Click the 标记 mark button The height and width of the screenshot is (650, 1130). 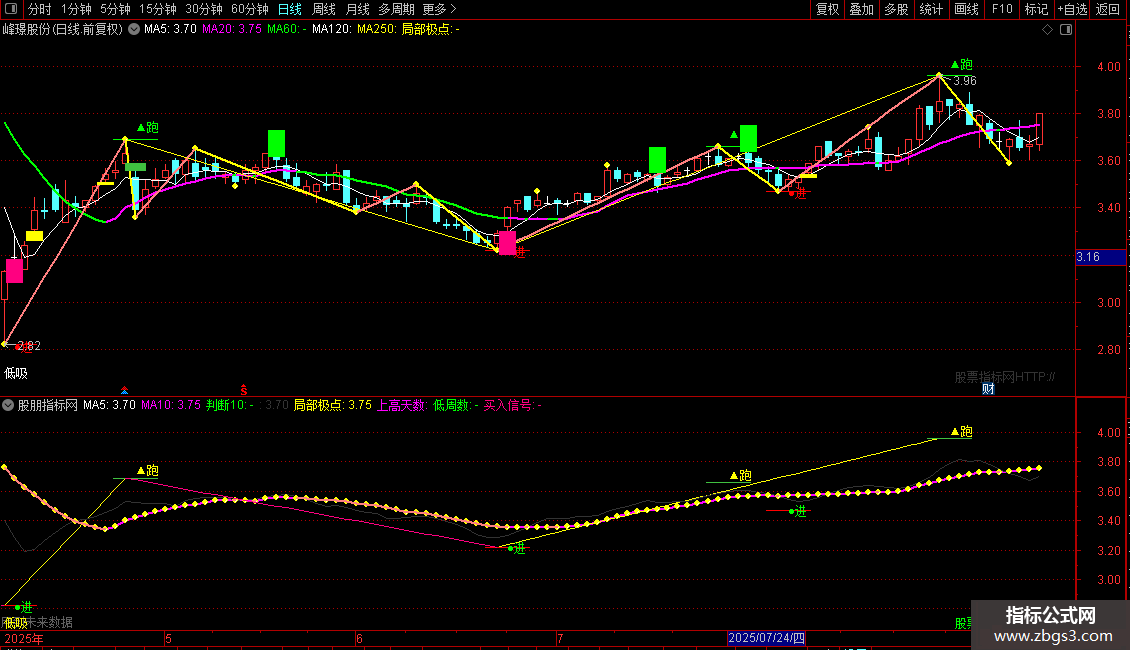tap(1036, 9)
